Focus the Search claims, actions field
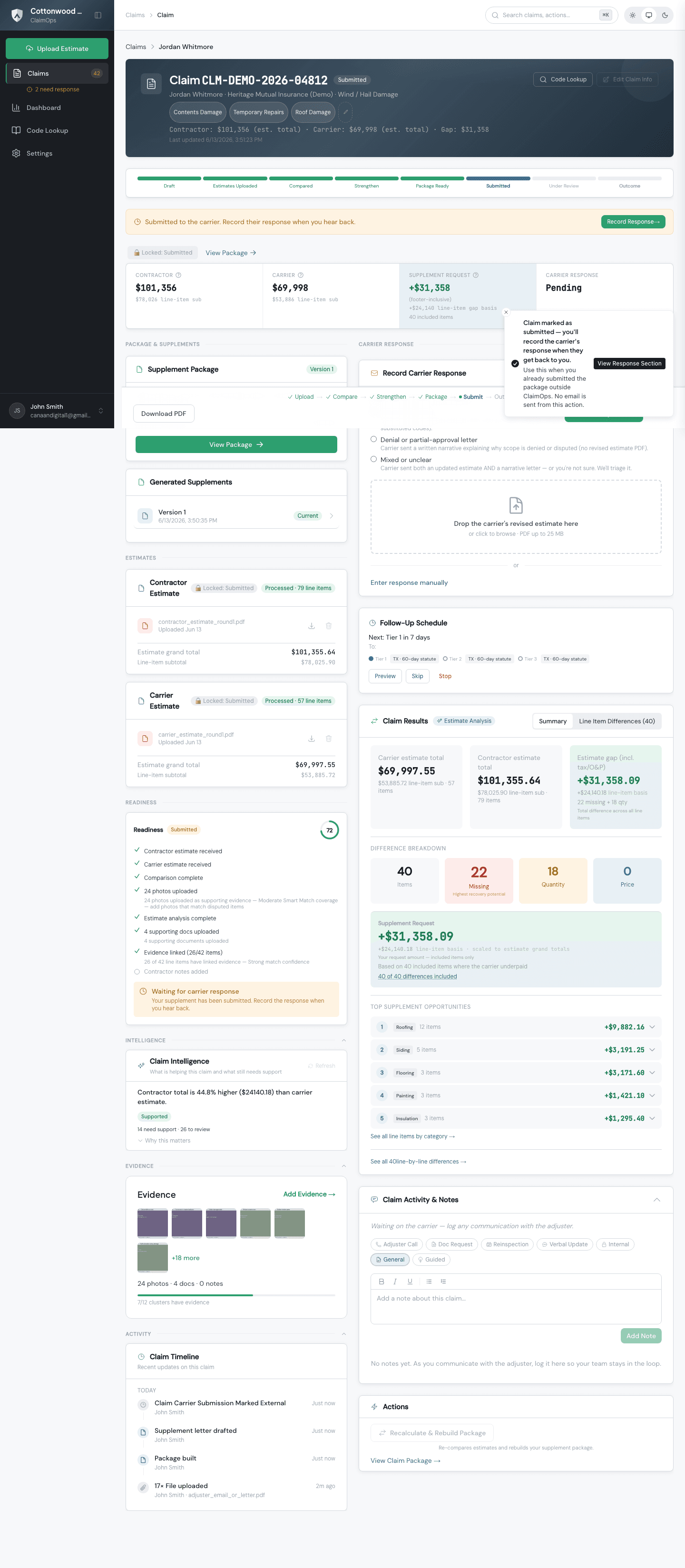 [x=551, y=15]
